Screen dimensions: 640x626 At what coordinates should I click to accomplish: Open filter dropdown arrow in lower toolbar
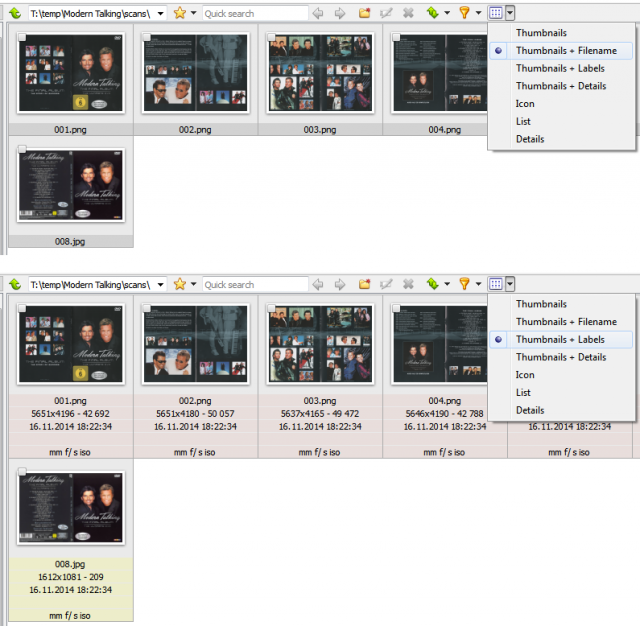click(x=478, y=284)
